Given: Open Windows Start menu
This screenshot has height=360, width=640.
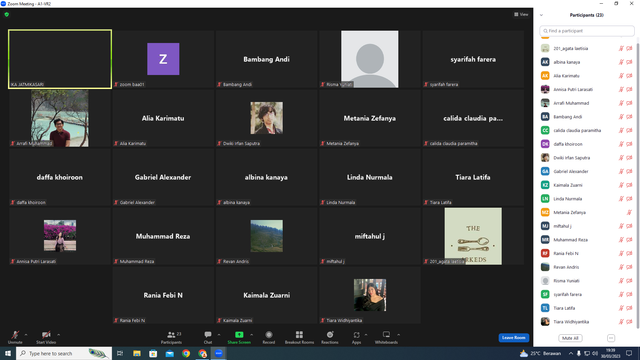Looking at the screenshot, I should click(7, 353).
